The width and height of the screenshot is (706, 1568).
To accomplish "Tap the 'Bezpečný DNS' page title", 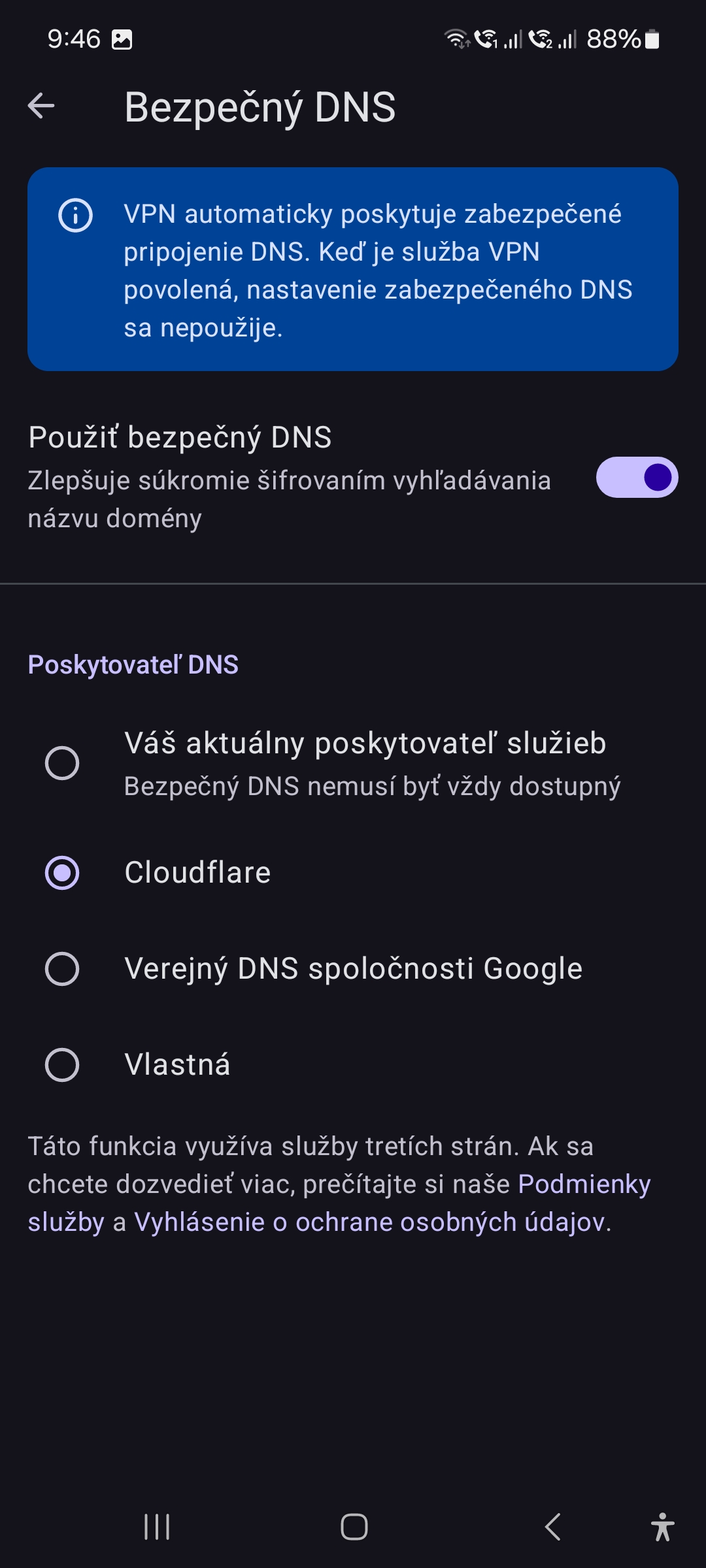I will (x=260, y=107).
